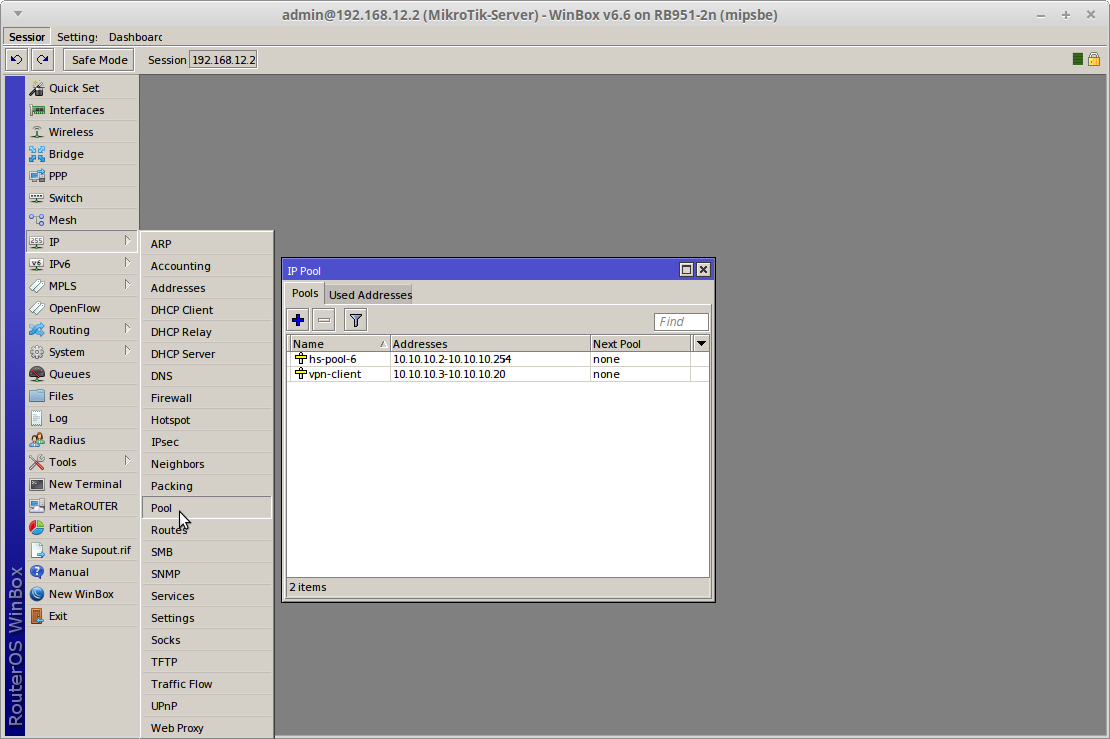The image size is (1110, 739).
Task: Open Interfaces in the sidebar
Action: click(82, 110)
